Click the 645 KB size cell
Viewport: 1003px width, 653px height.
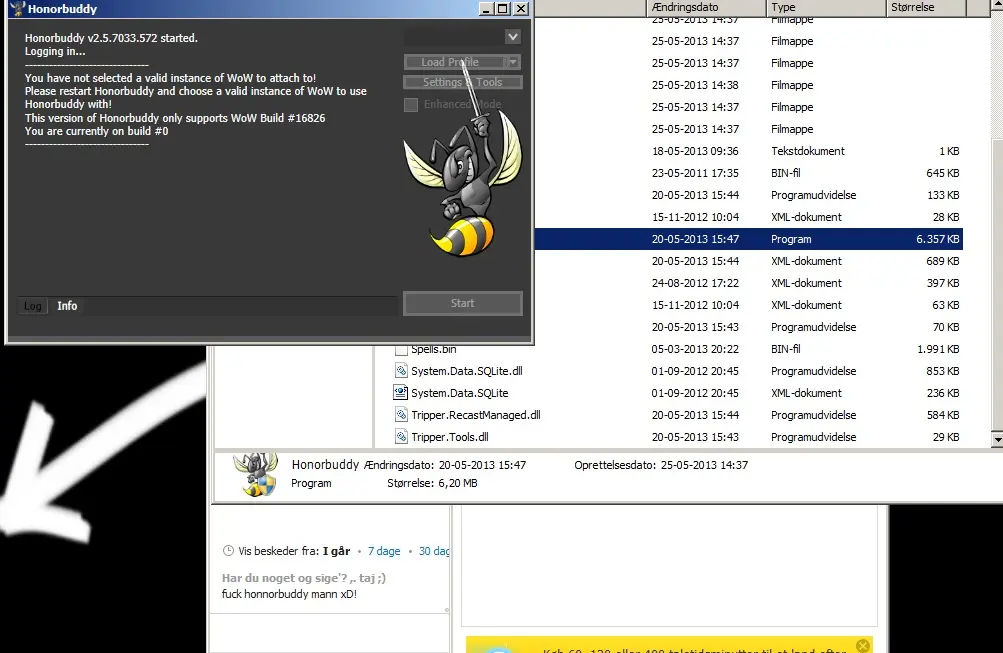[942, 173]
